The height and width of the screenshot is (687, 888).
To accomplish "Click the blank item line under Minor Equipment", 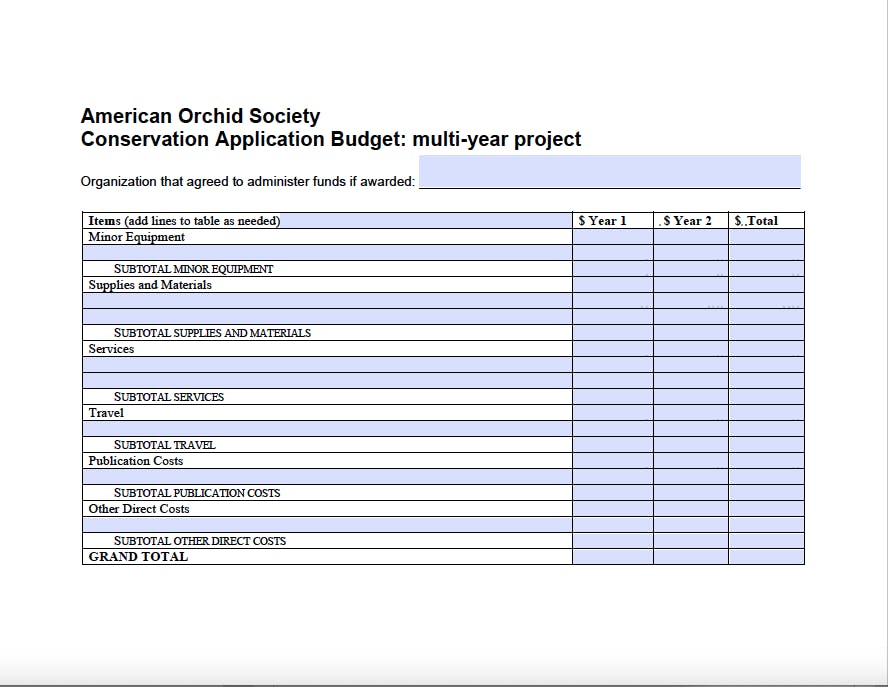I will pos(327,253).
